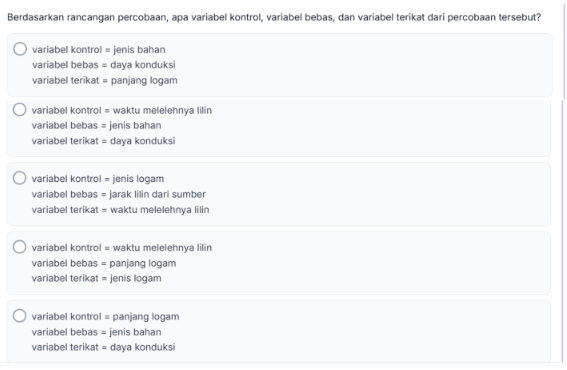Click the 'variabel bebas = panjang logam' line

click(104, 263)
